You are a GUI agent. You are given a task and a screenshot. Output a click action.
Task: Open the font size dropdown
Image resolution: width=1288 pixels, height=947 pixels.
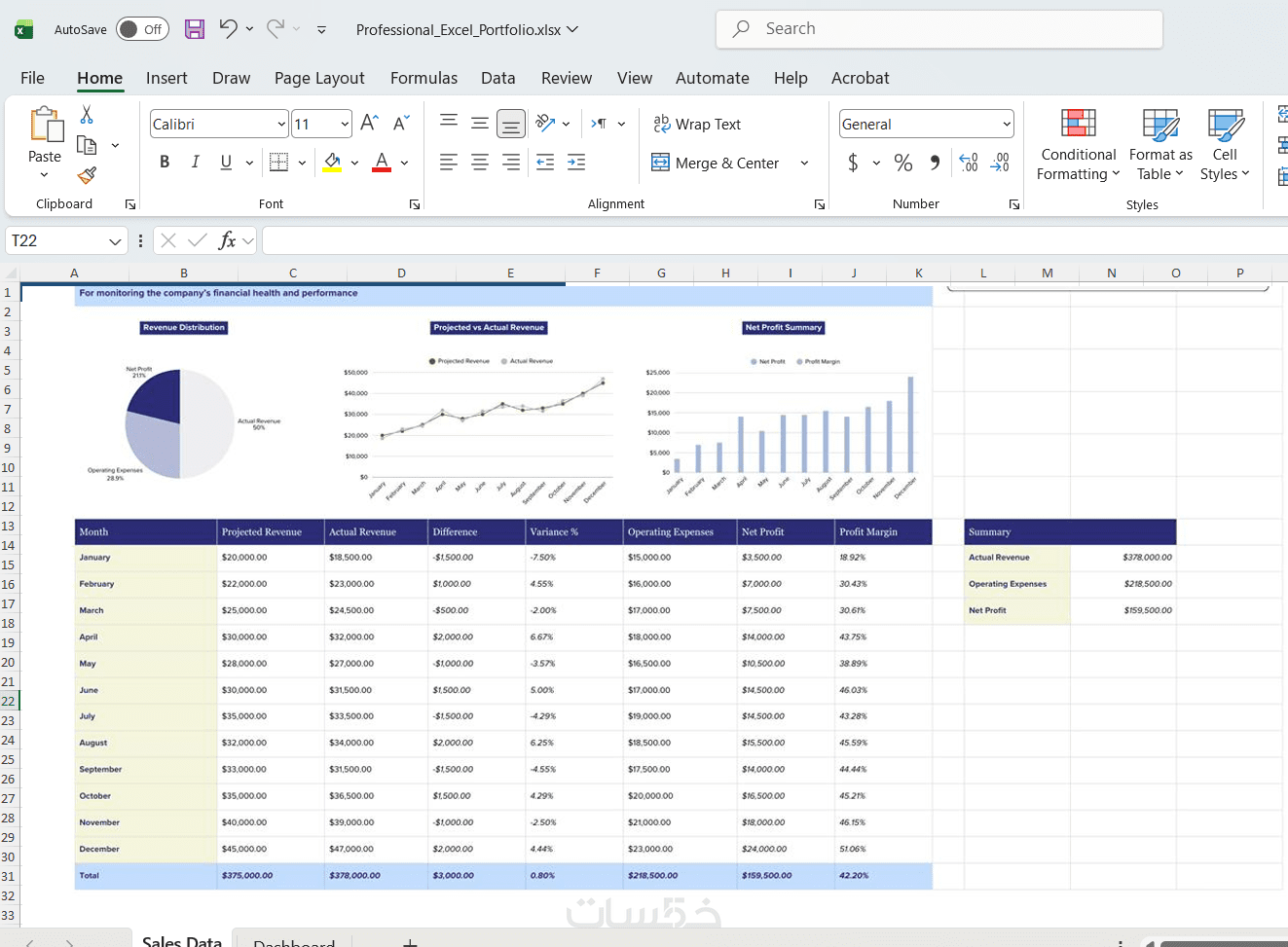[x=345, y=124]
